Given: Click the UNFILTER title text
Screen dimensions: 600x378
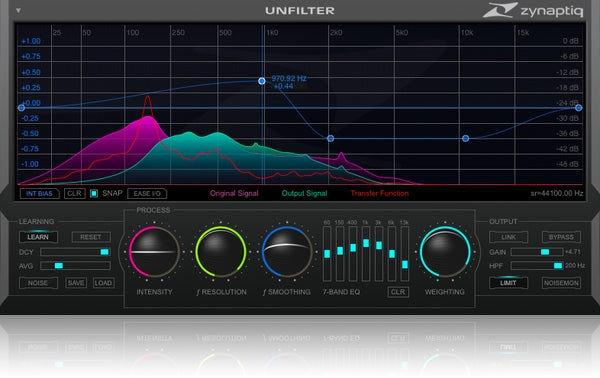Looking at the screenshot, I should point(300,11).
